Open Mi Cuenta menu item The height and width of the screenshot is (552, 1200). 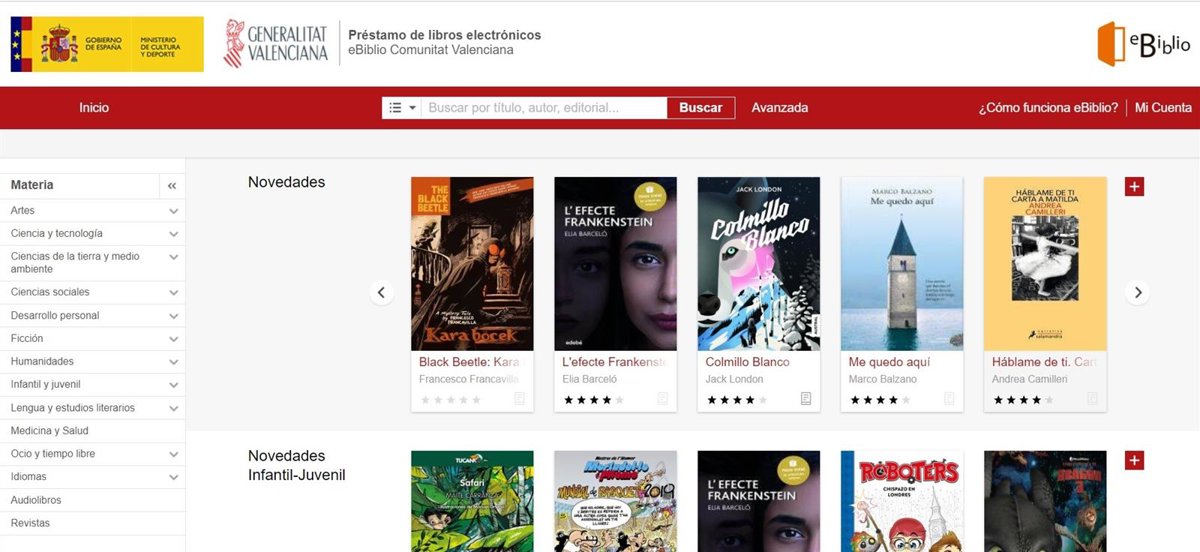[1163, 108]
